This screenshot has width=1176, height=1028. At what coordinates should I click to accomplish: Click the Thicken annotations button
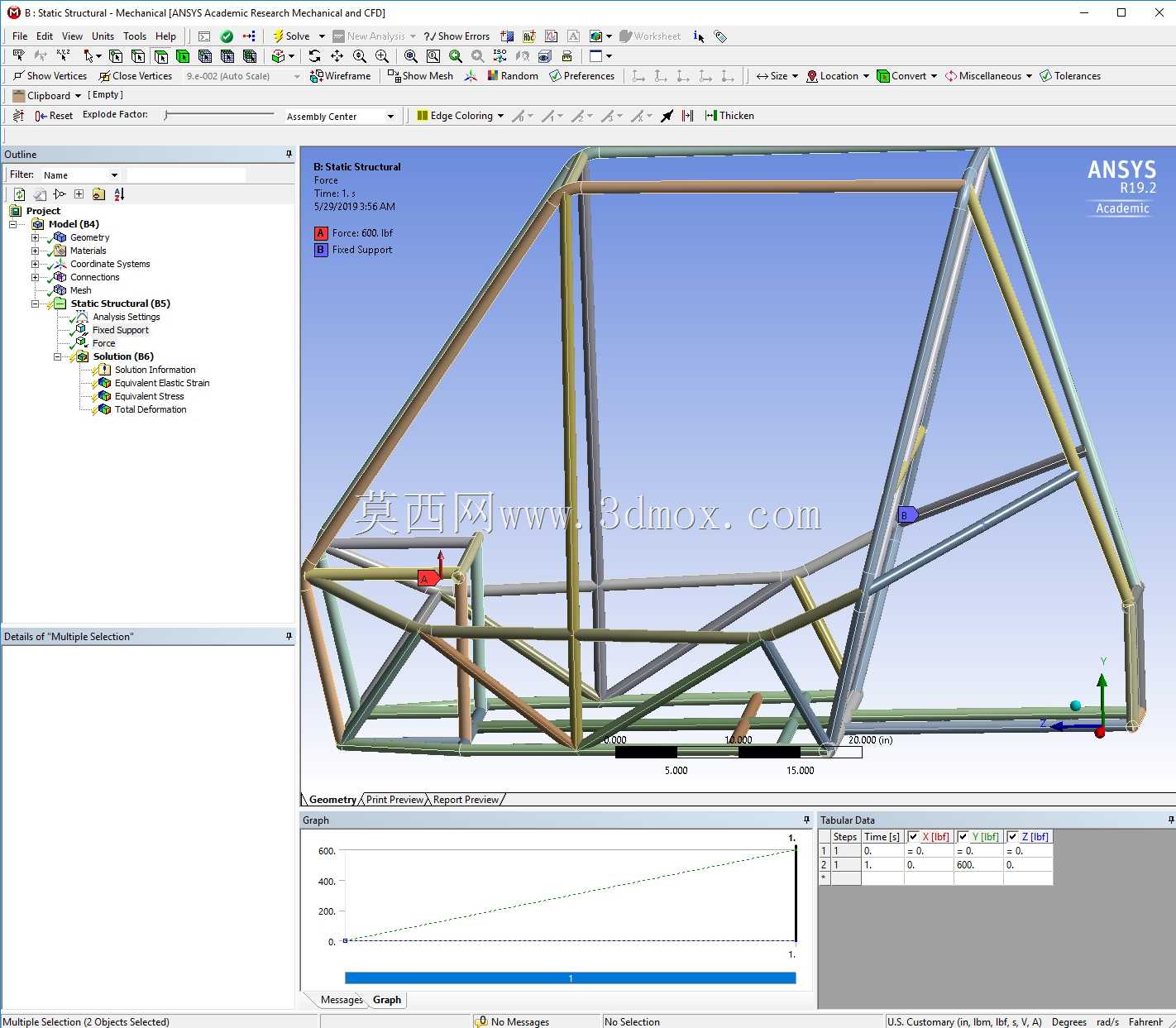pyautogui.click(x=729, y=116)
